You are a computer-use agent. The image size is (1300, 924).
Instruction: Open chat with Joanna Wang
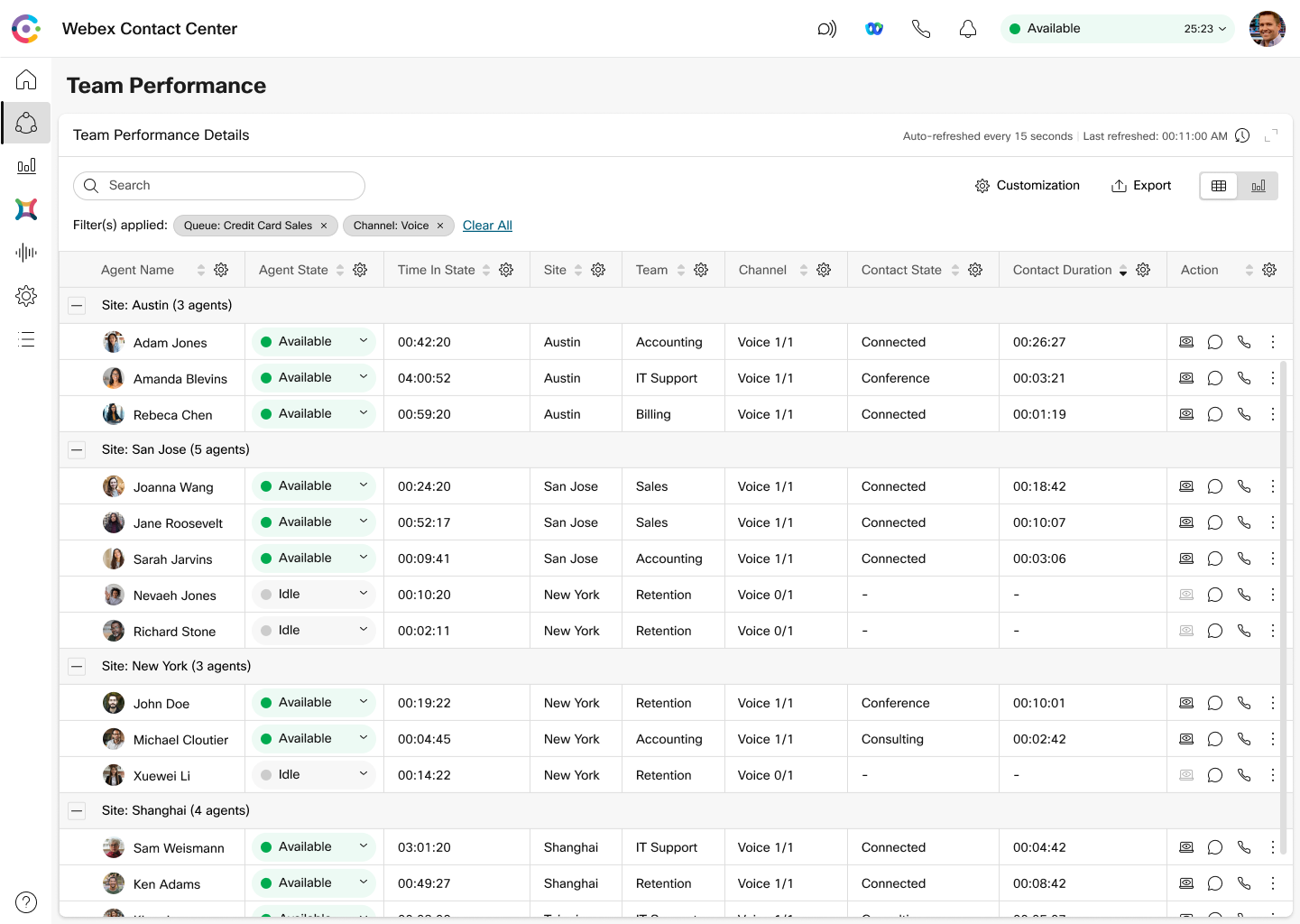pos(1214,485)
